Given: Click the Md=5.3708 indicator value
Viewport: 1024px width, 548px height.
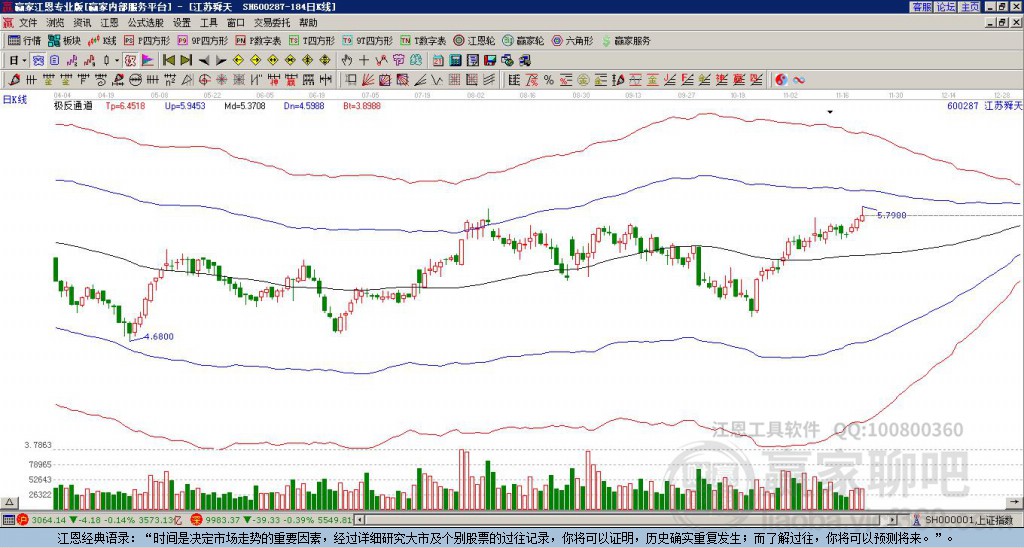Looking at the screenshot, I should [x=245, y=105].
